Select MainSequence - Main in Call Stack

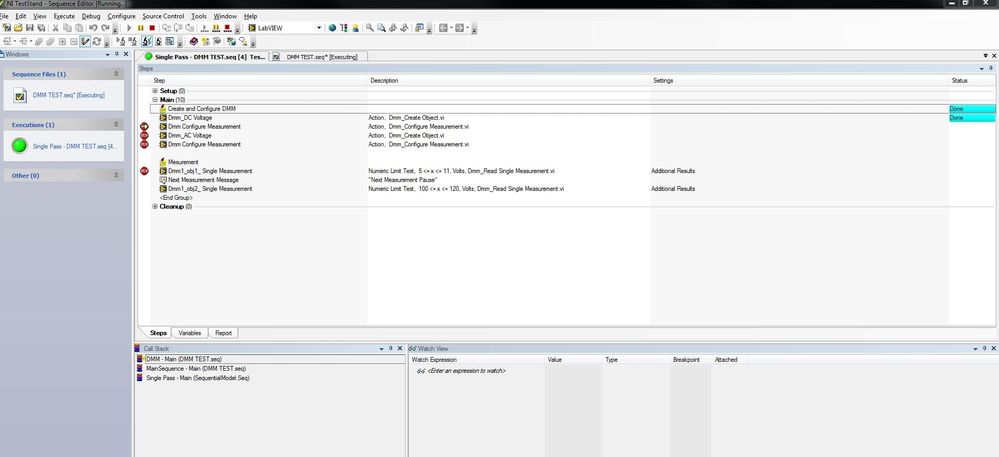coord(196,369)
